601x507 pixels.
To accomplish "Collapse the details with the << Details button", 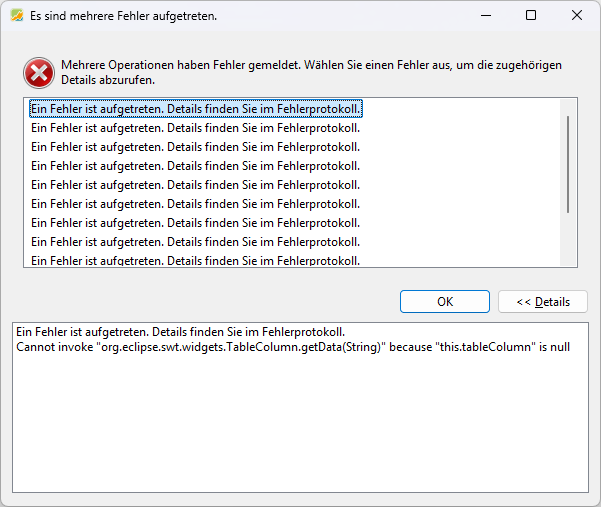I will 543,302.
